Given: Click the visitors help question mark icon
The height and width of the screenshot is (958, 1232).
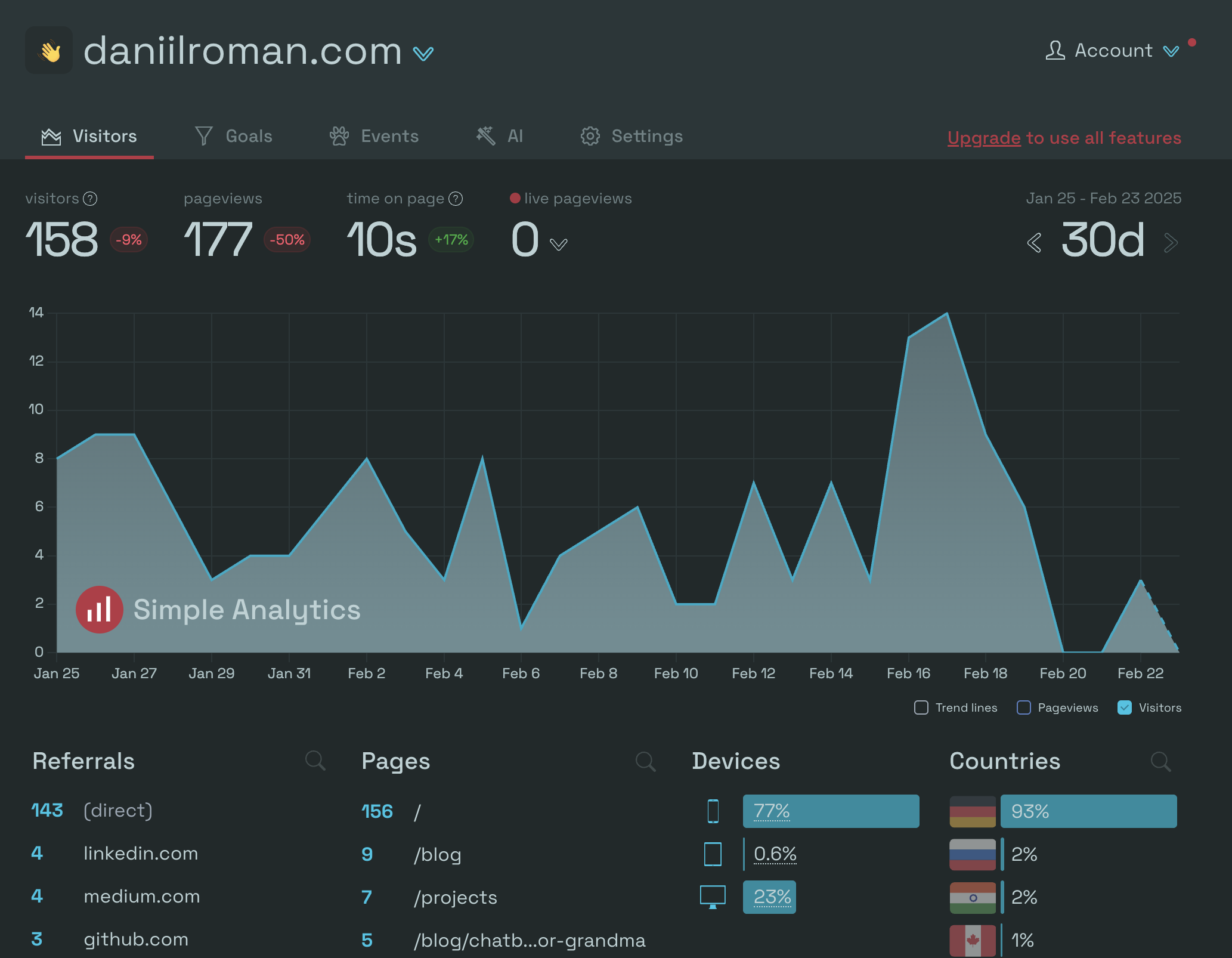Looking at the screenshot, I should tap(90, 199).
